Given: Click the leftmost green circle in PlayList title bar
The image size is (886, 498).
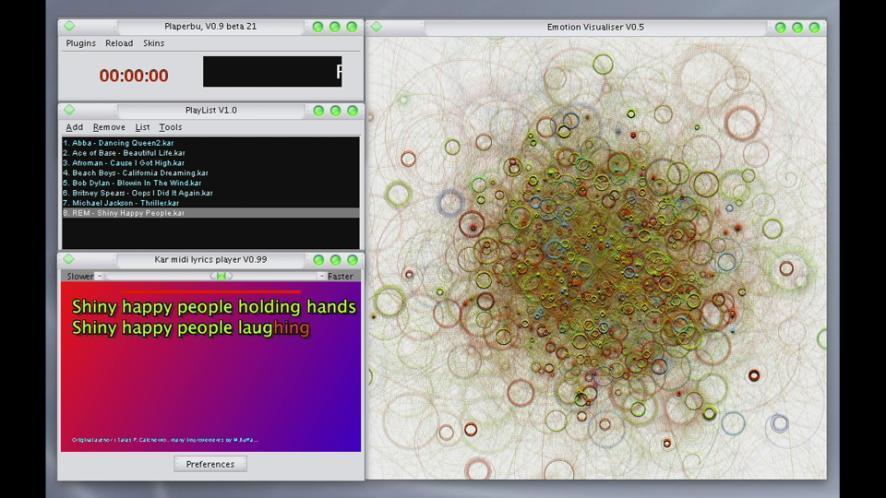Looking at the screenshot, I should (319, 111).
